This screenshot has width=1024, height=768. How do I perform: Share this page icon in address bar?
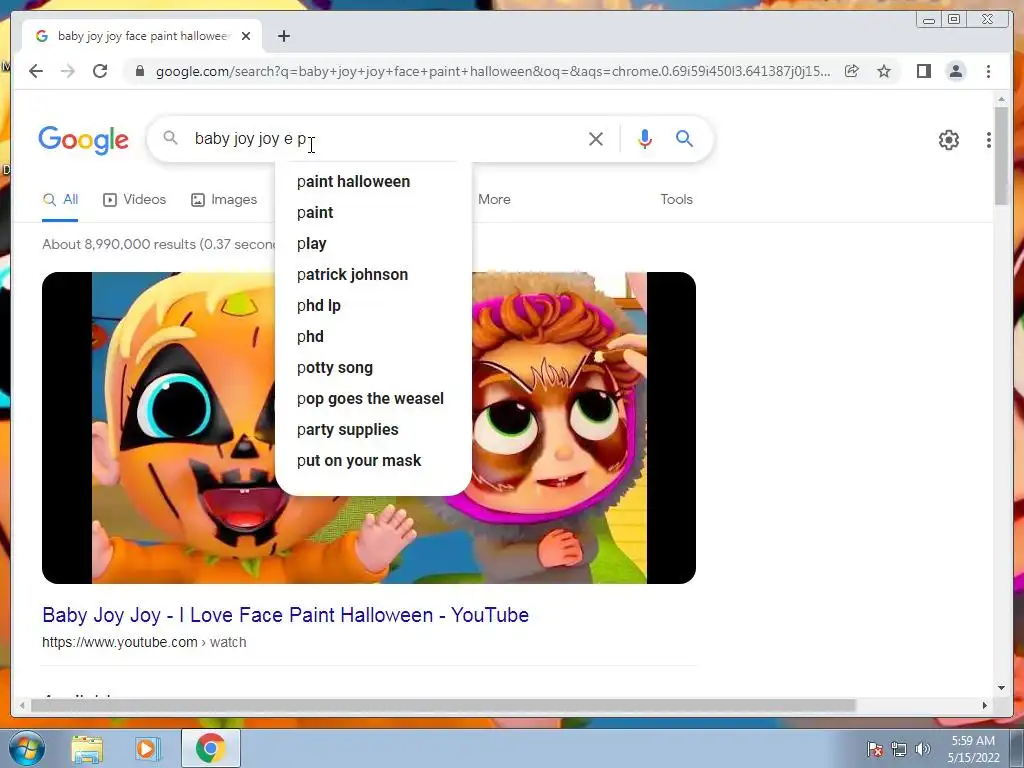point(852,71)
